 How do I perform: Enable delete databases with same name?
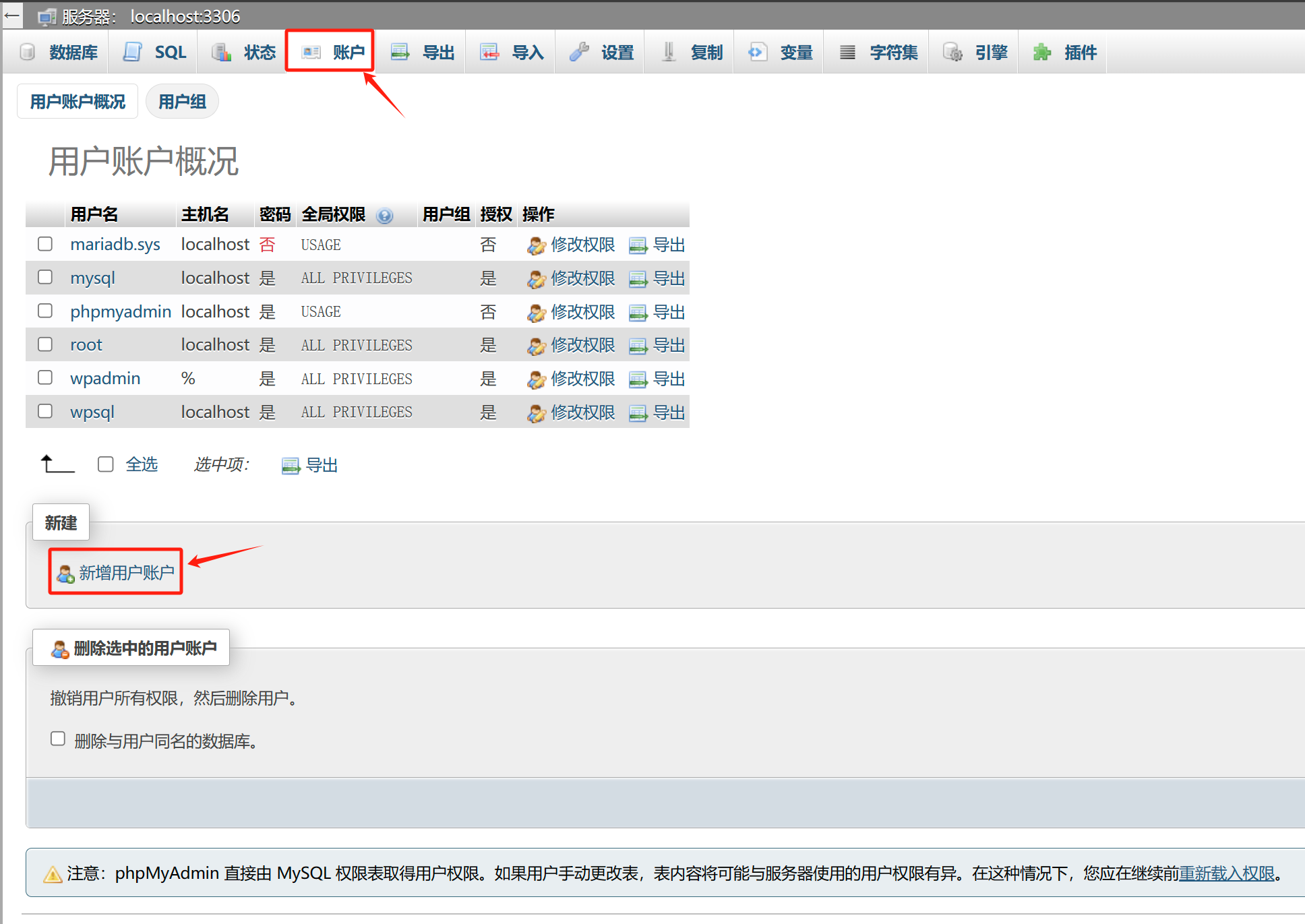coord(58,739)
